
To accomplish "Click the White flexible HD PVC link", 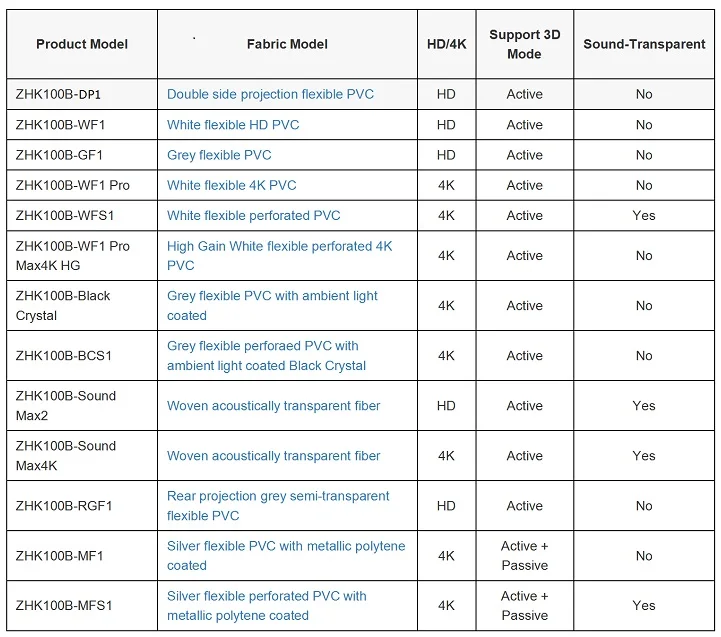I will (233, 125).
